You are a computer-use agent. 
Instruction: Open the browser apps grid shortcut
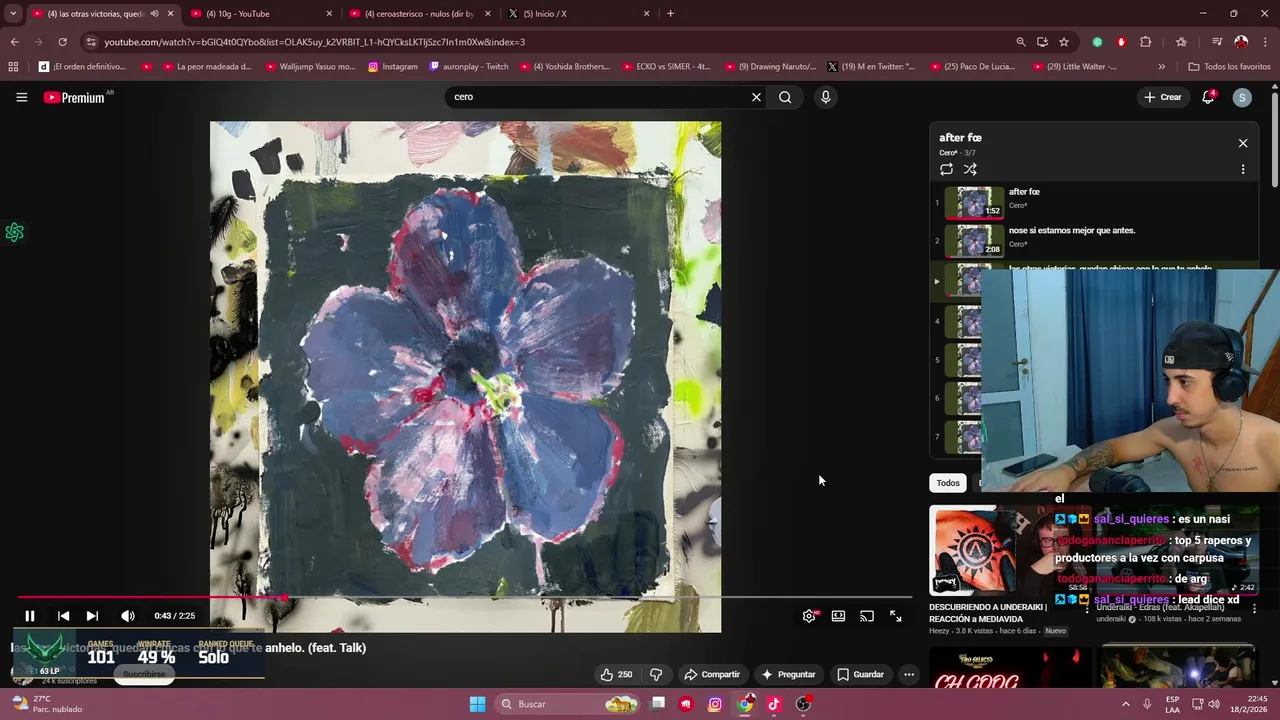13,67
